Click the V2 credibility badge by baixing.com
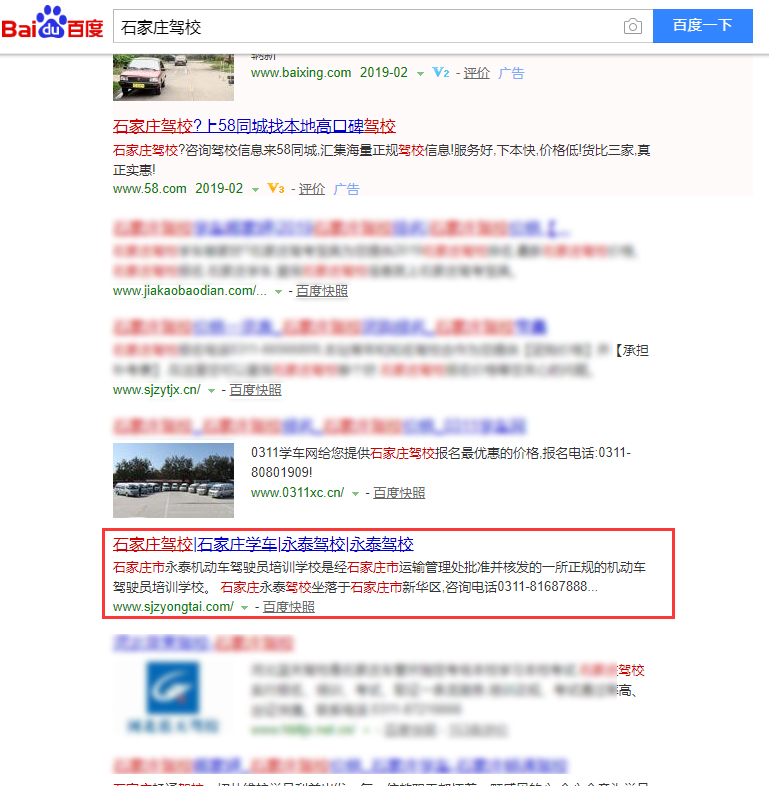 pos(441,73)
